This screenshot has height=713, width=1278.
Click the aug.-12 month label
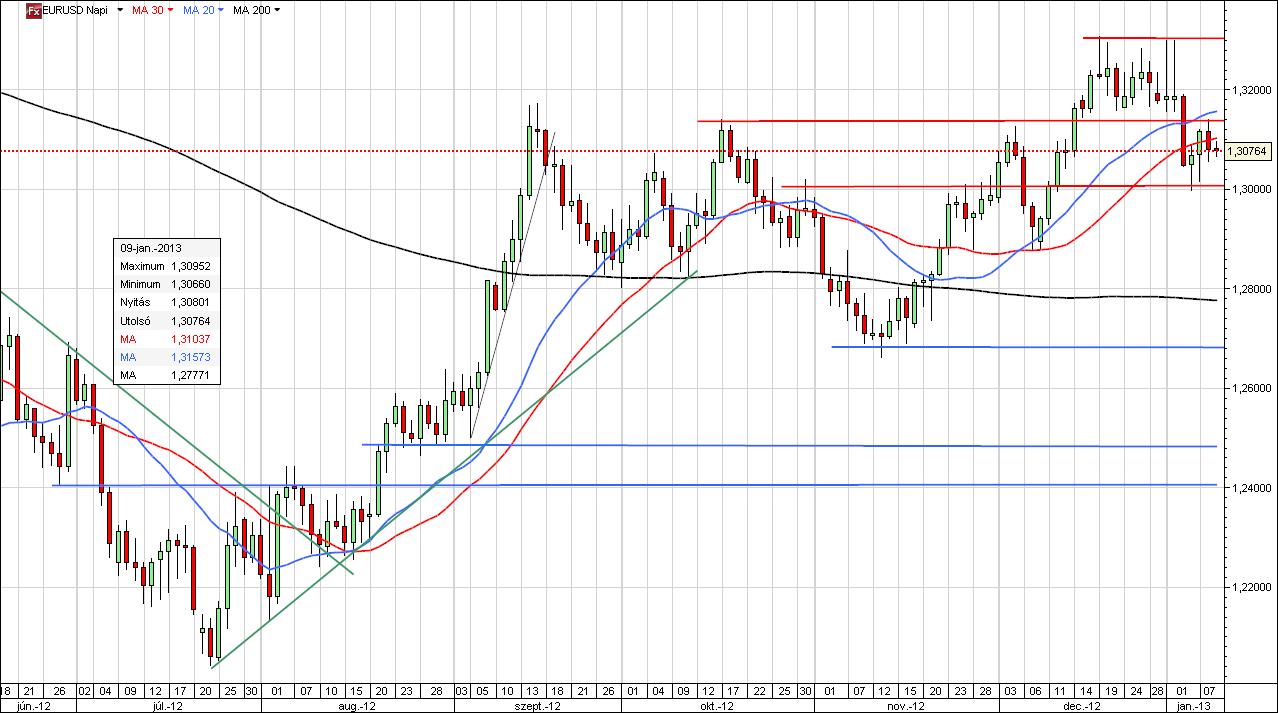355,705
